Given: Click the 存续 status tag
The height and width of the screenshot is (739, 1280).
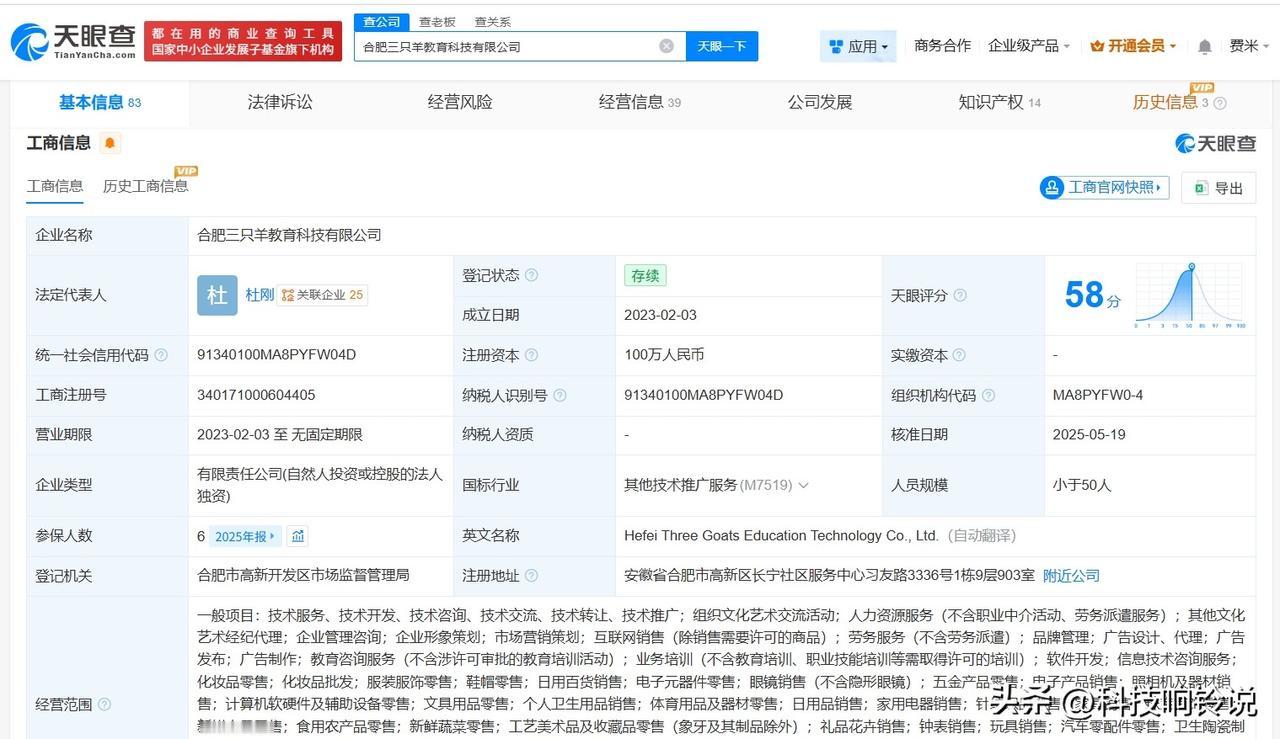Looking at the screenshot, I should click(x=645, y=275).
